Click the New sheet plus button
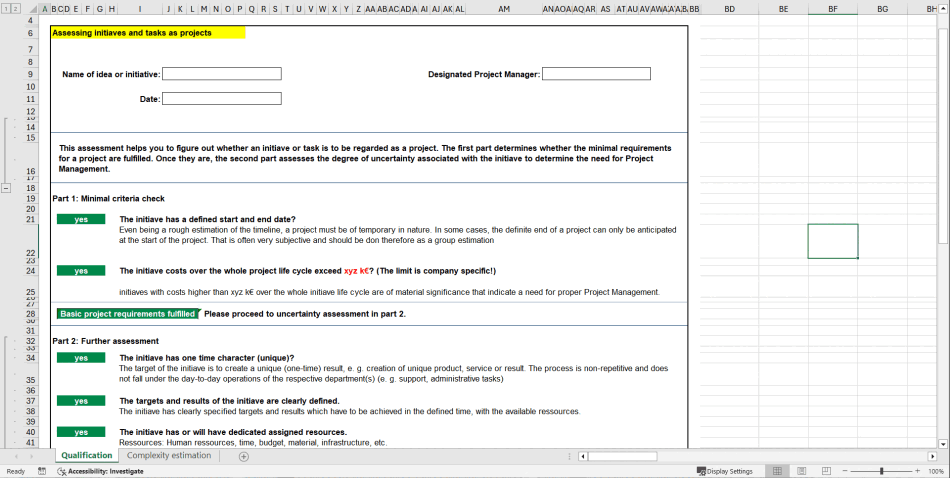Screen dimensions: 950x478 243,456
